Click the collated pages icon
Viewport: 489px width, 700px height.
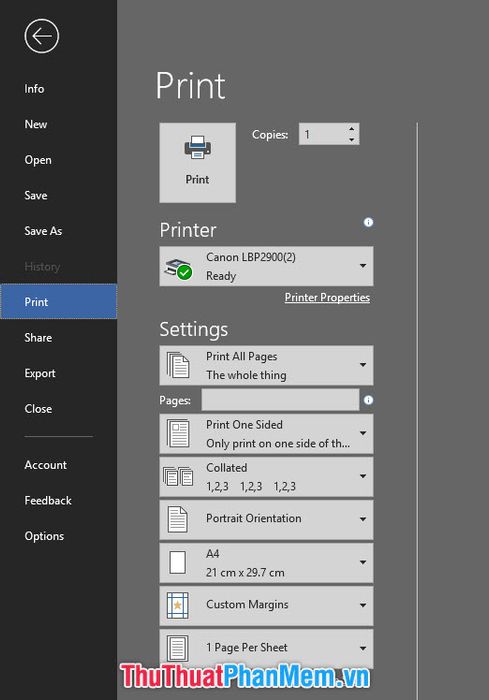point(178,476)
